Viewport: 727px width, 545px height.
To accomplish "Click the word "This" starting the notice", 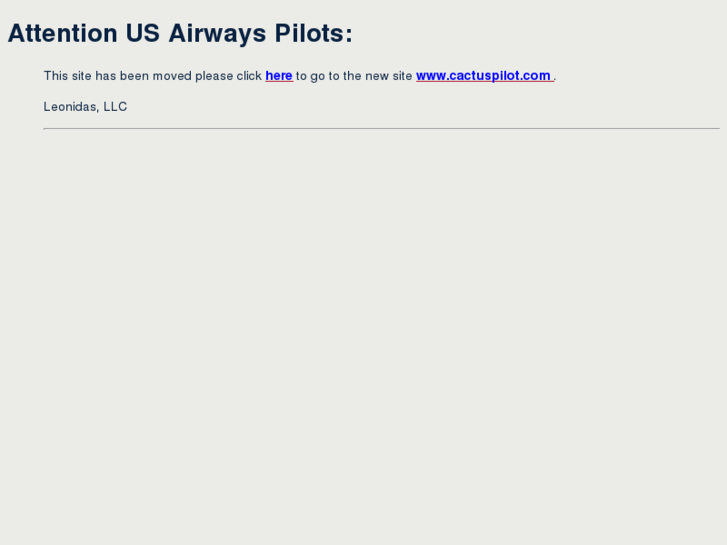I will pyautogui.click(x=56, y=76).
